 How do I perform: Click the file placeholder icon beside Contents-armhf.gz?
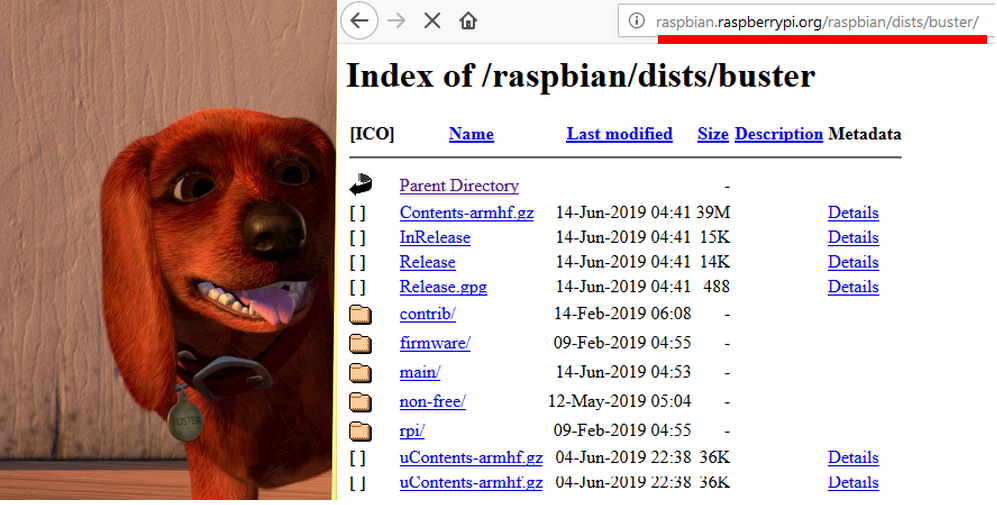(358, 213)
